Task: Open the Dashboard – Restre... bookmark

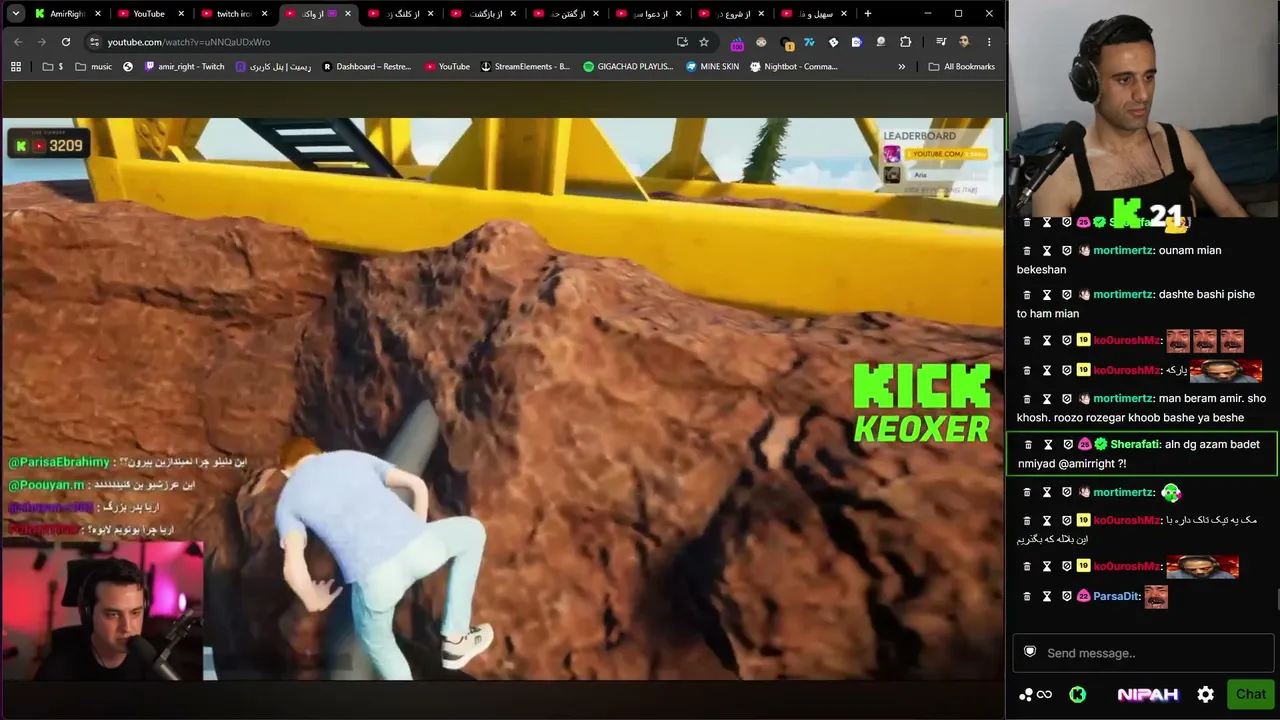Action: pos(368,67)
